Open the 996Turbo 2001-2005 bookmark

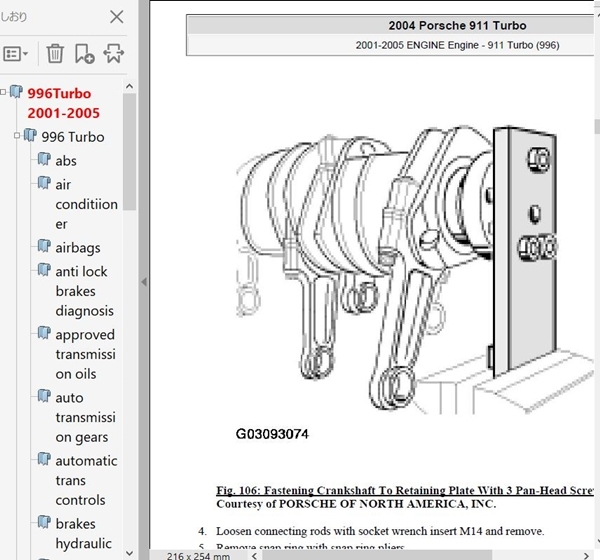63,103
